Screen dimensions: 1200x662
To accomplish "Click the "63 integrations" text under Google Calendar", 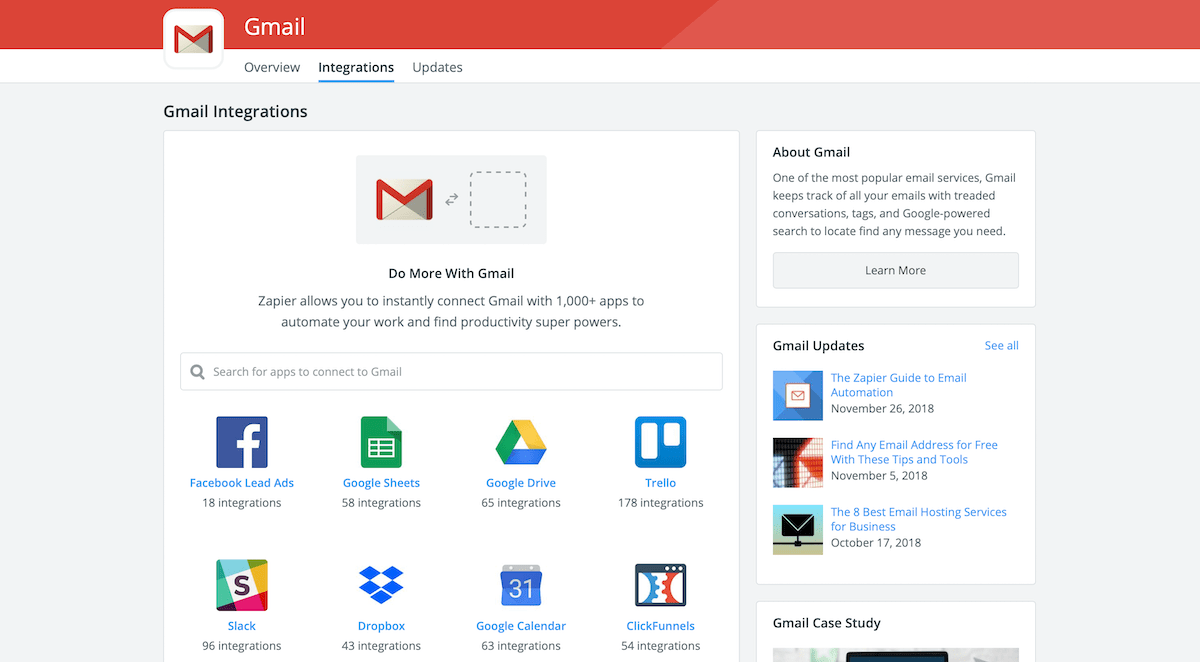I will [x=521, y=646].
